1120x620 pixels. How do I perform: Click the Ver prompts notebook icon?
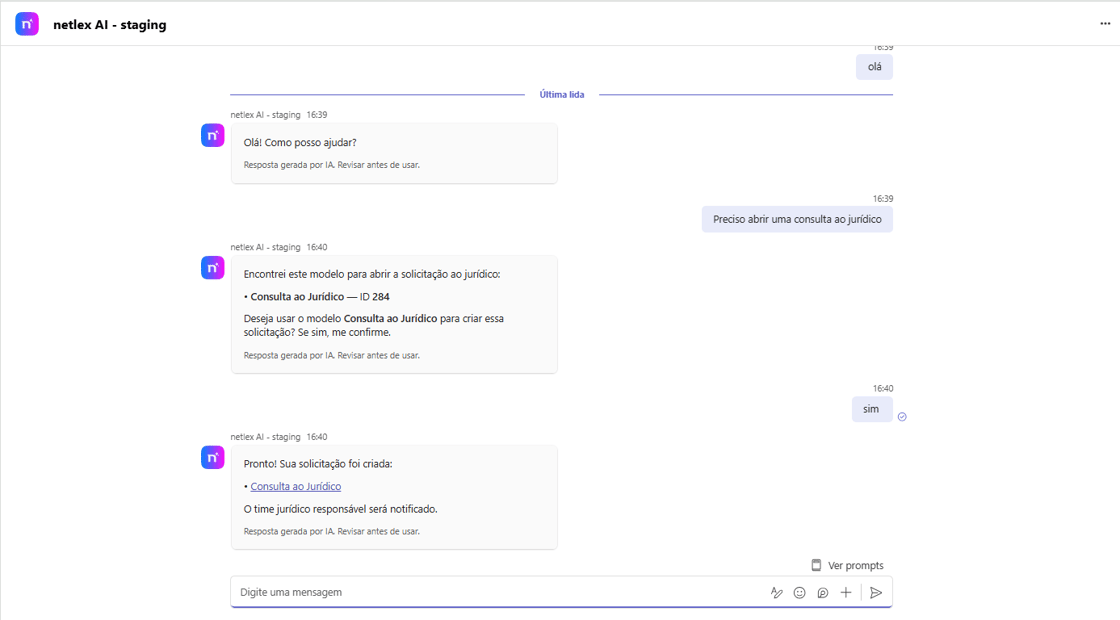pyautogui.click(x=816, y=565)
